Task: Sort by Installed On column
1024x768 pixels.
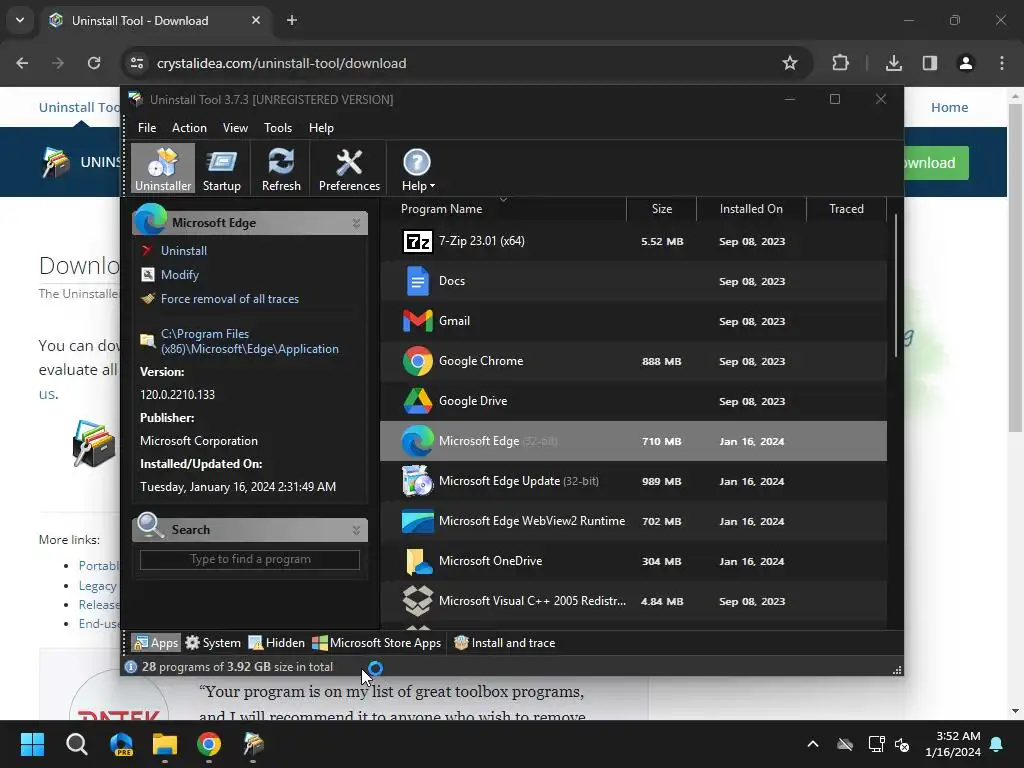Action: tap(751, 209)
